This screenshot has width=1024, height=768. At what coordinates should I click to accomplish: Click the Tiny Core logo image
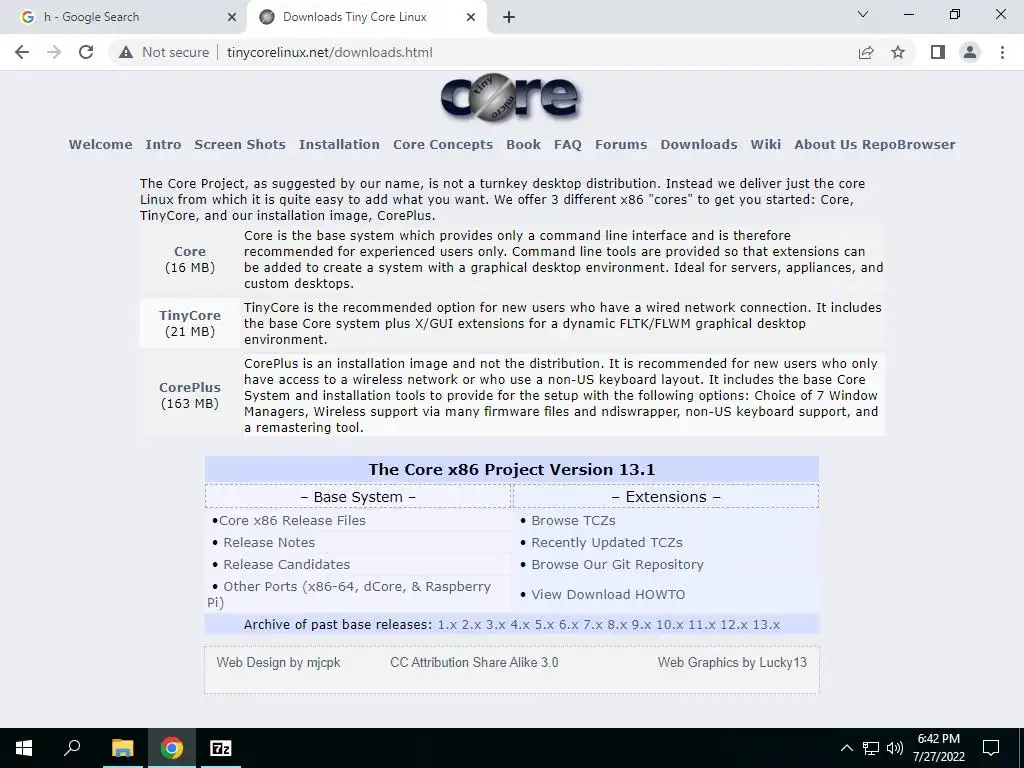(511, 97)
